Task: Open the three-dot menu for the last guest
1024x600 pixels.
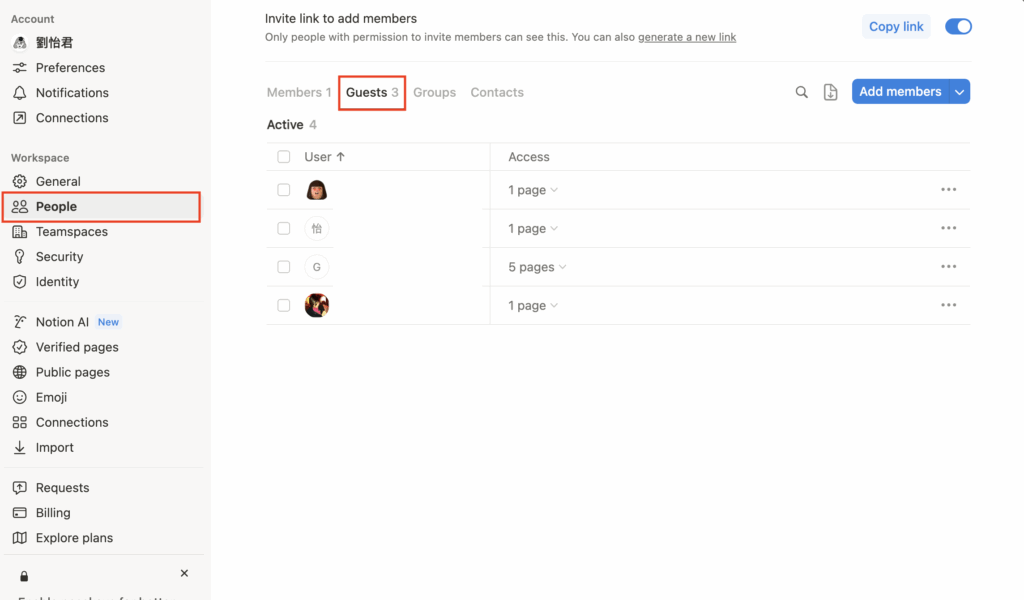Action: point(948,305)
